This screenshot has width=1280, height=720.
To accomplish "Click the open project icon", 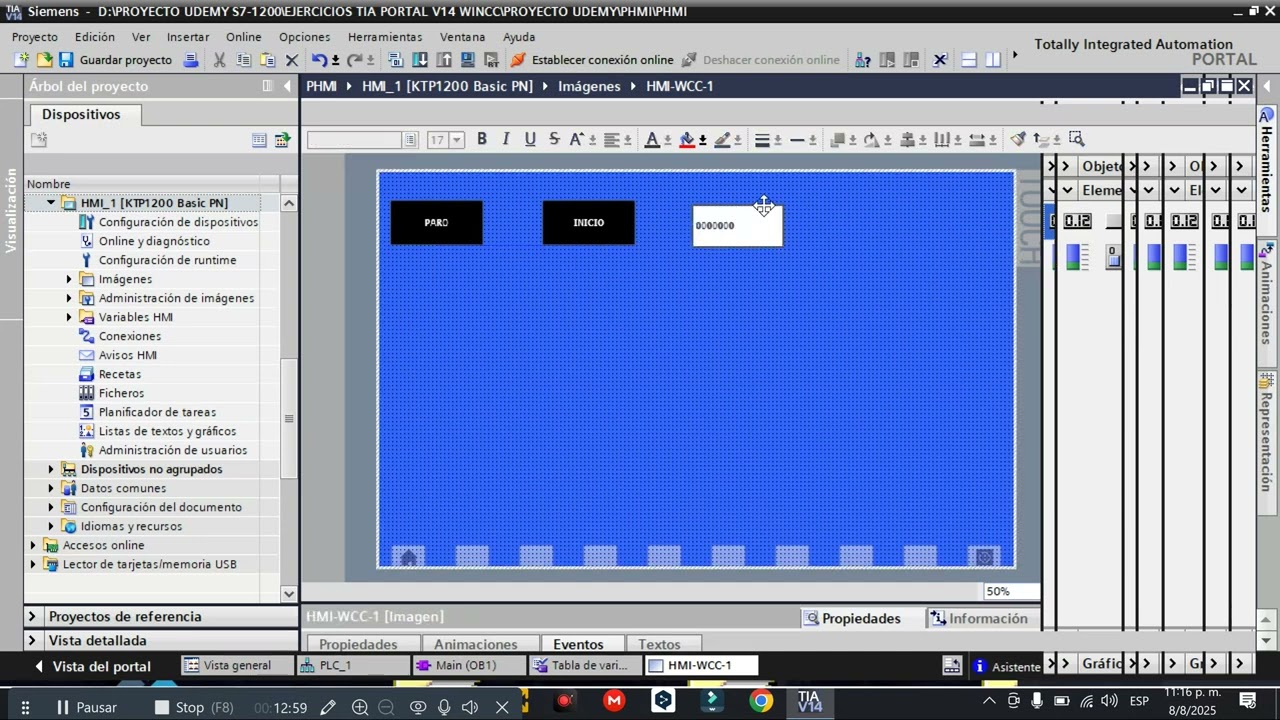I will [44, 60].
